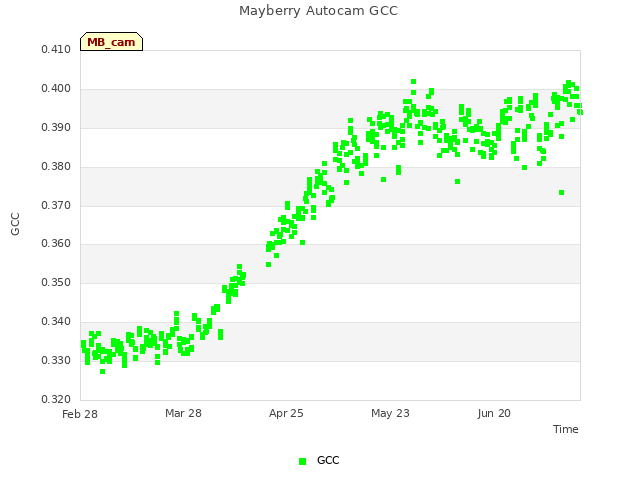Click the green GCC legend swatch
This screenshot has height=480, width=640.
[302, 461]
